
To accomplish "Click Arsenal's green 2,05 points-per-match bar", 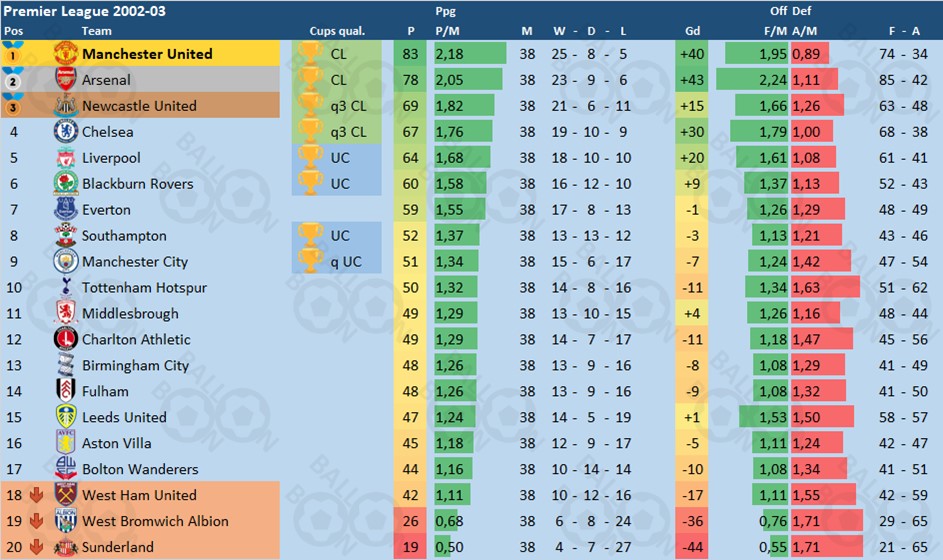I will pos(468,79).
